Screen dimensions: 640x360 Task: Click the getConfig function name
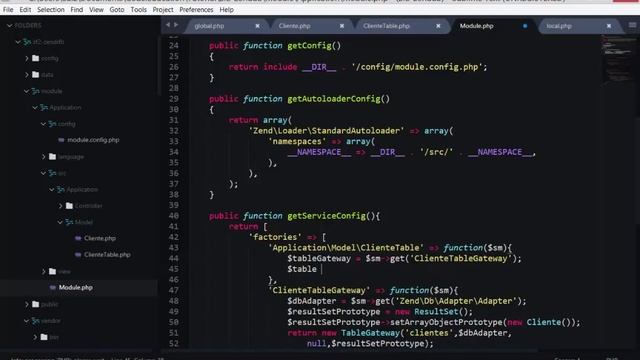click(x=309, y=45)
